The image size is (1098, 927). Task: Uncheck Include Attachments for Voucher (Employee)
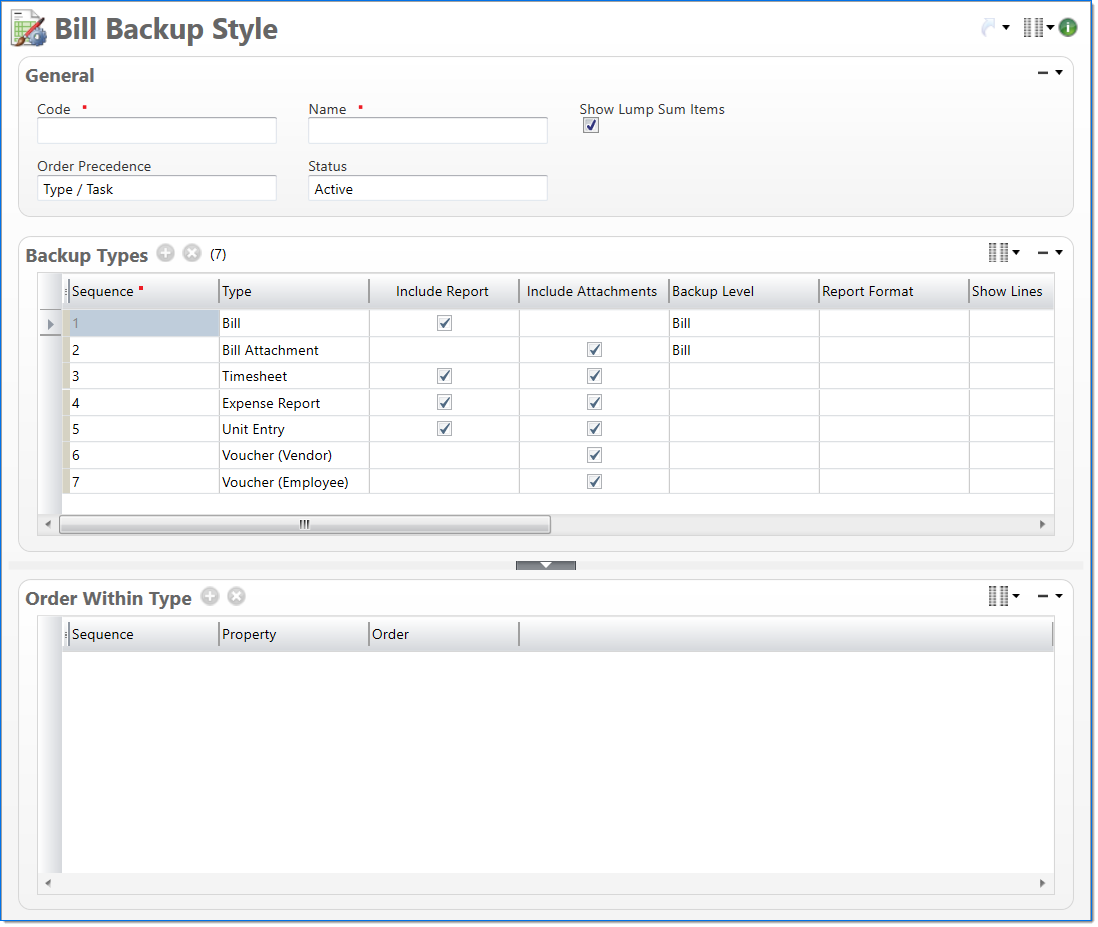click(x=594, y=482)
